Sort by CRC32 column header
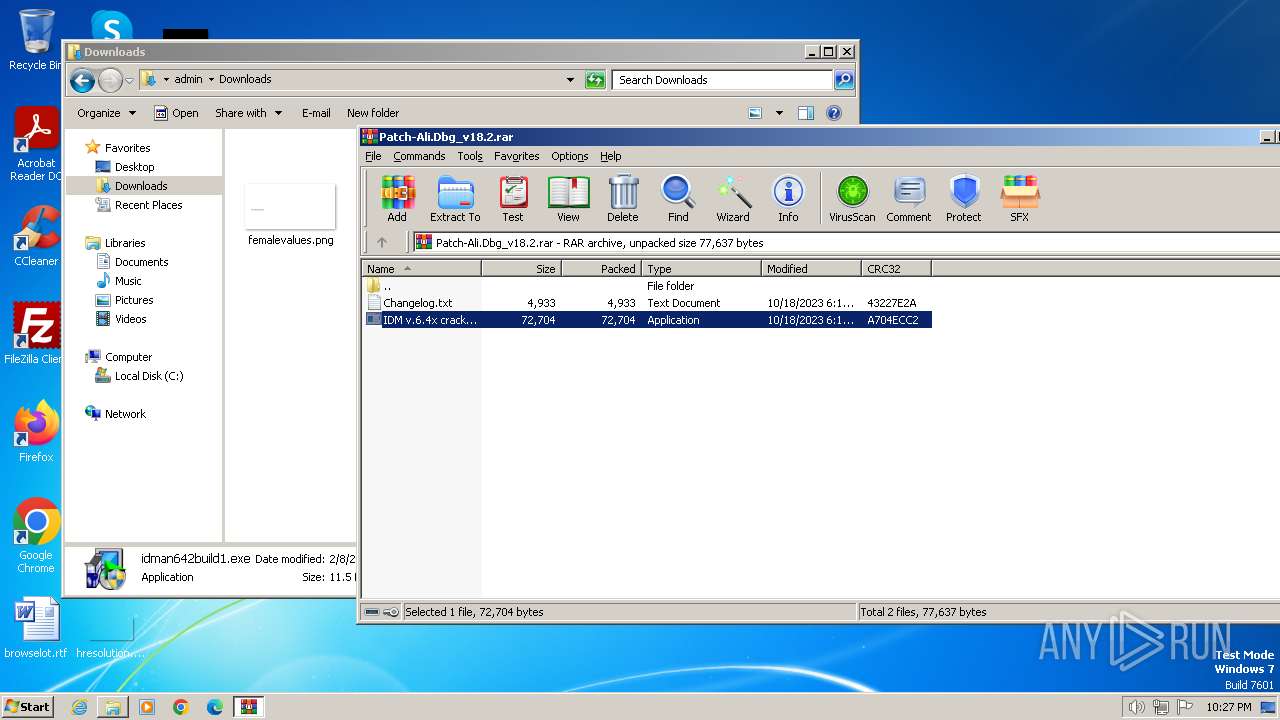The height and width of the screenshot is (720, 1280). point(896,268)
